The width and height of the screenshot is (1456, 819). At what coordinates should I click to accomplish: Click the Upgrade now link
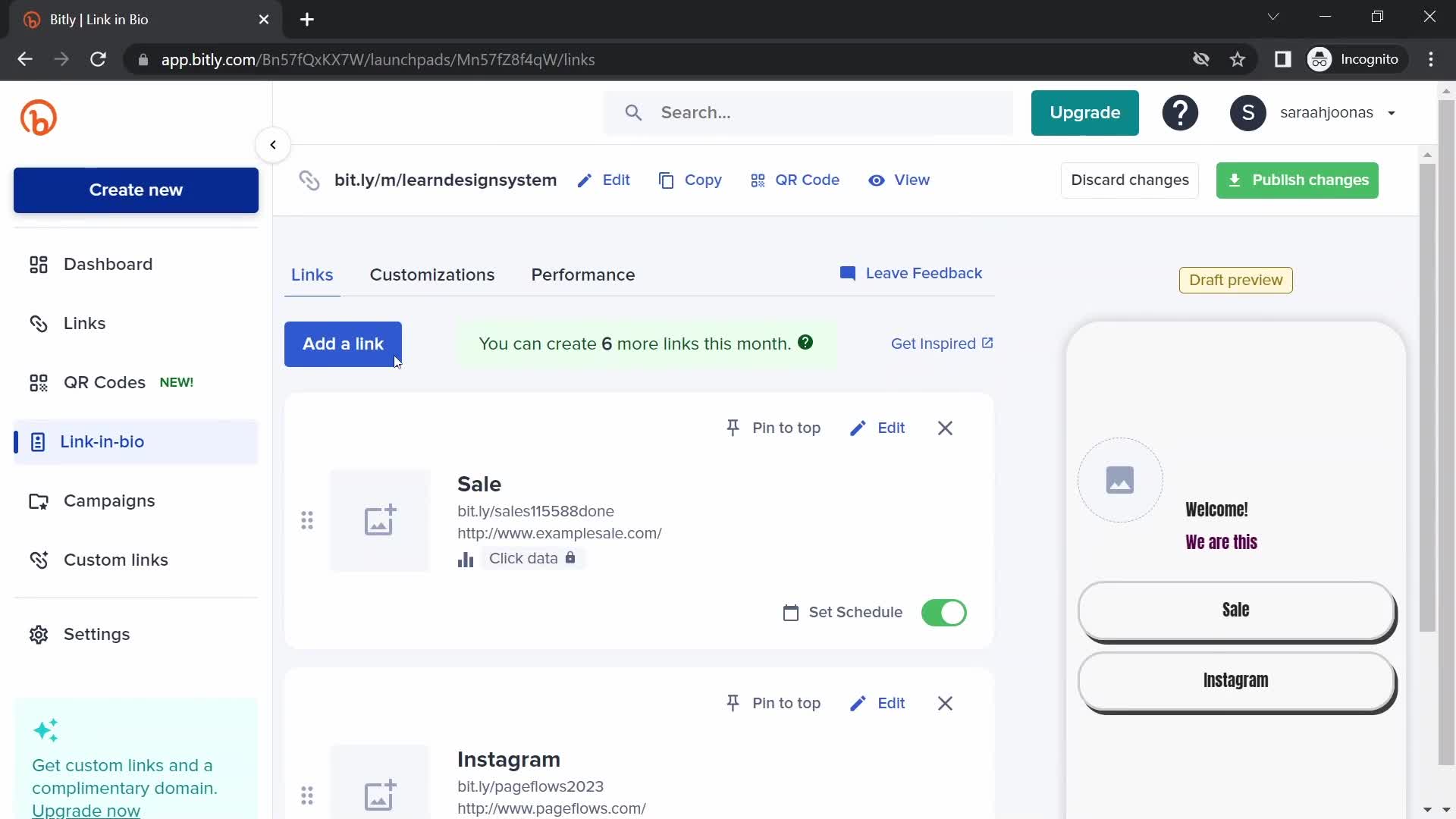[86, 810]
